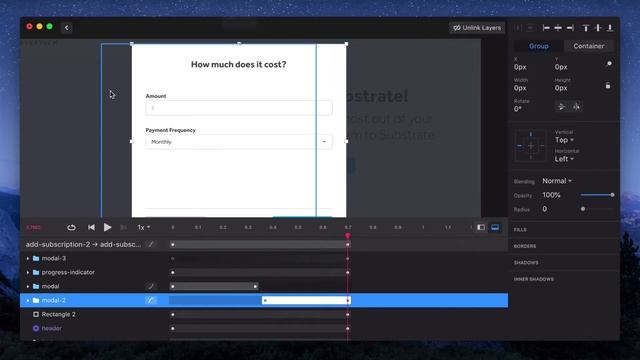Screen dimensions: 640x360
Task: Click the distribute horizontally icon
Action: (518, 28)
